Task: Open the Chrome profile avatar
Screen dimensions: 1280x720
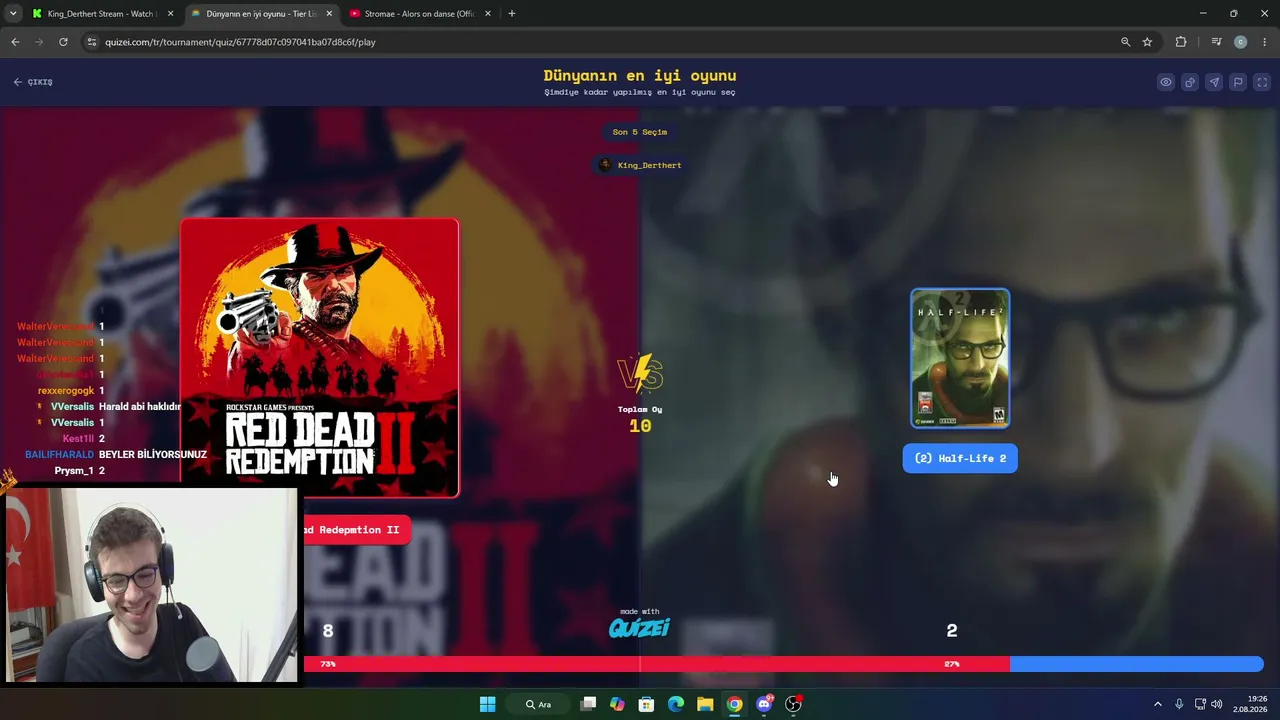Action: click(x=1240, y=42)
